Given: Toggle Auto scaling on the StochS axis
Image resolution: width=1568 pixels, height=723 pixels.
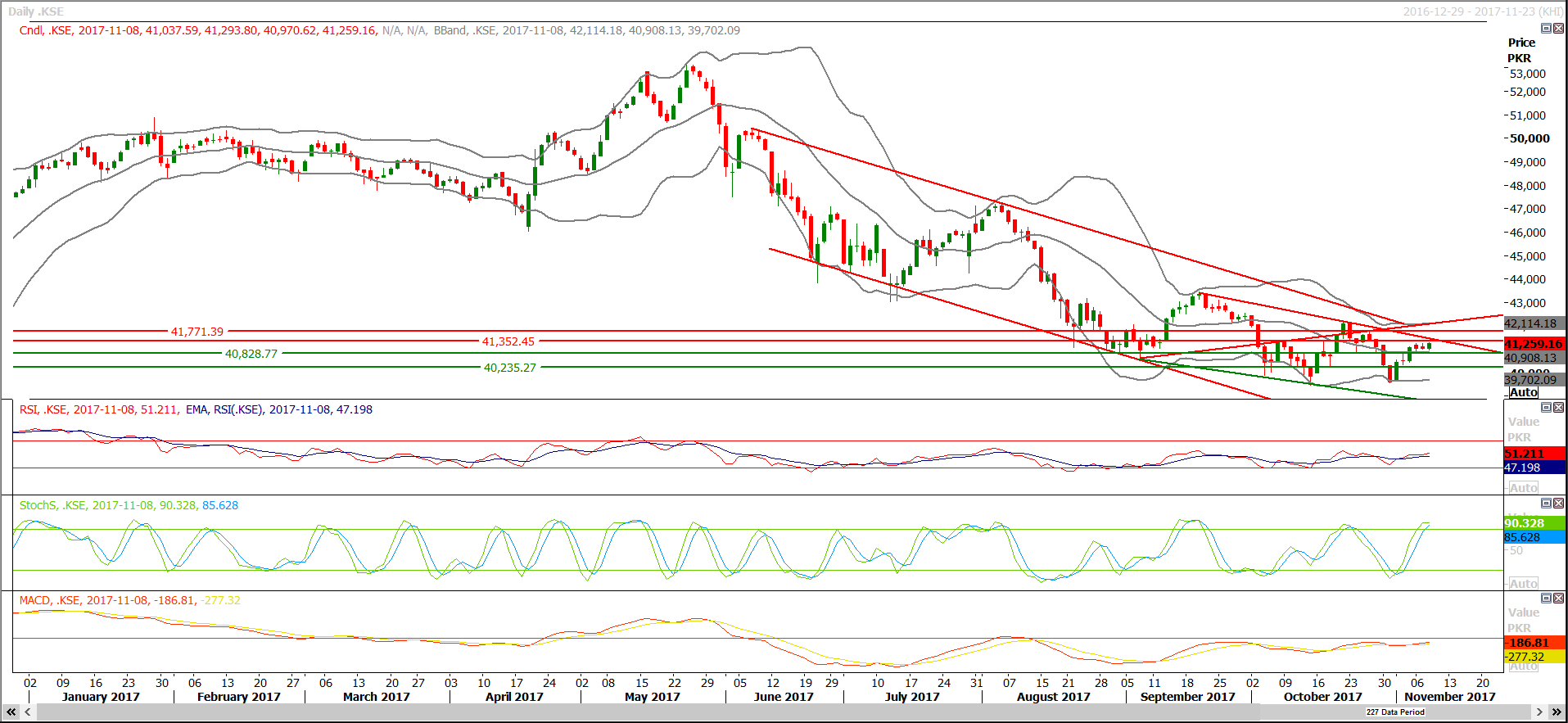Looking at the screenshot, I should click(x=1523, y=584).
